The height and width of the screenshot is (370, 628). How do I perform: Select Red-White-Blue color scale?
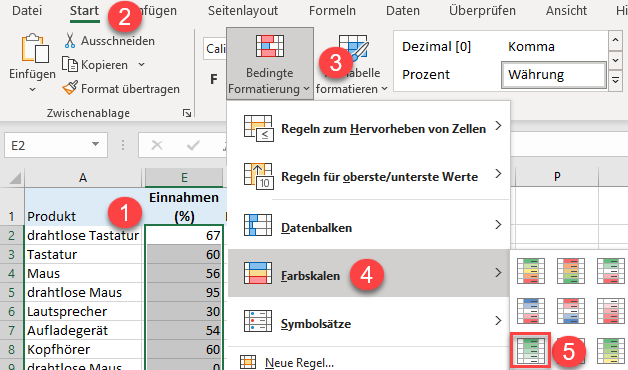pos(570,311)
